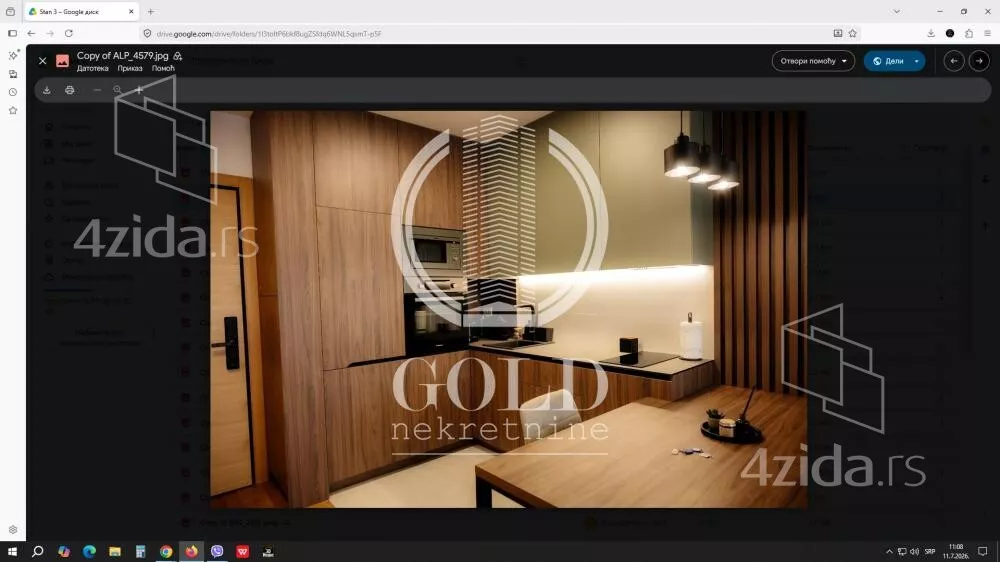The height and width of the screenshot is (562, 1000).
Task: Close the Stan 3 browser tab
Action: coord(131,11)
